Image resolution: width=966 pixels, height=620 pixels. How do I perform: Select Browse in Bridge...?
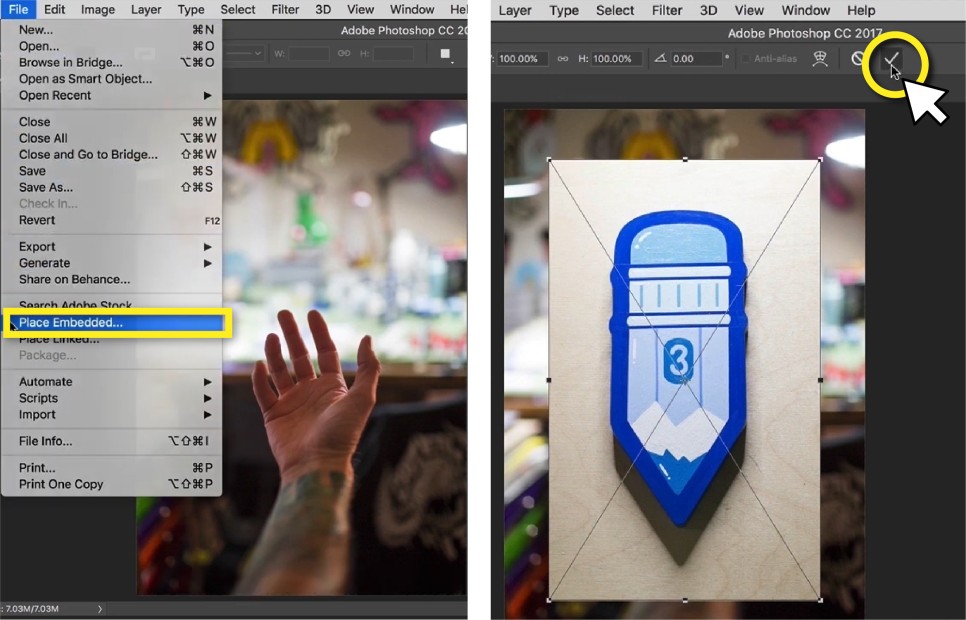tap(112, 62)
